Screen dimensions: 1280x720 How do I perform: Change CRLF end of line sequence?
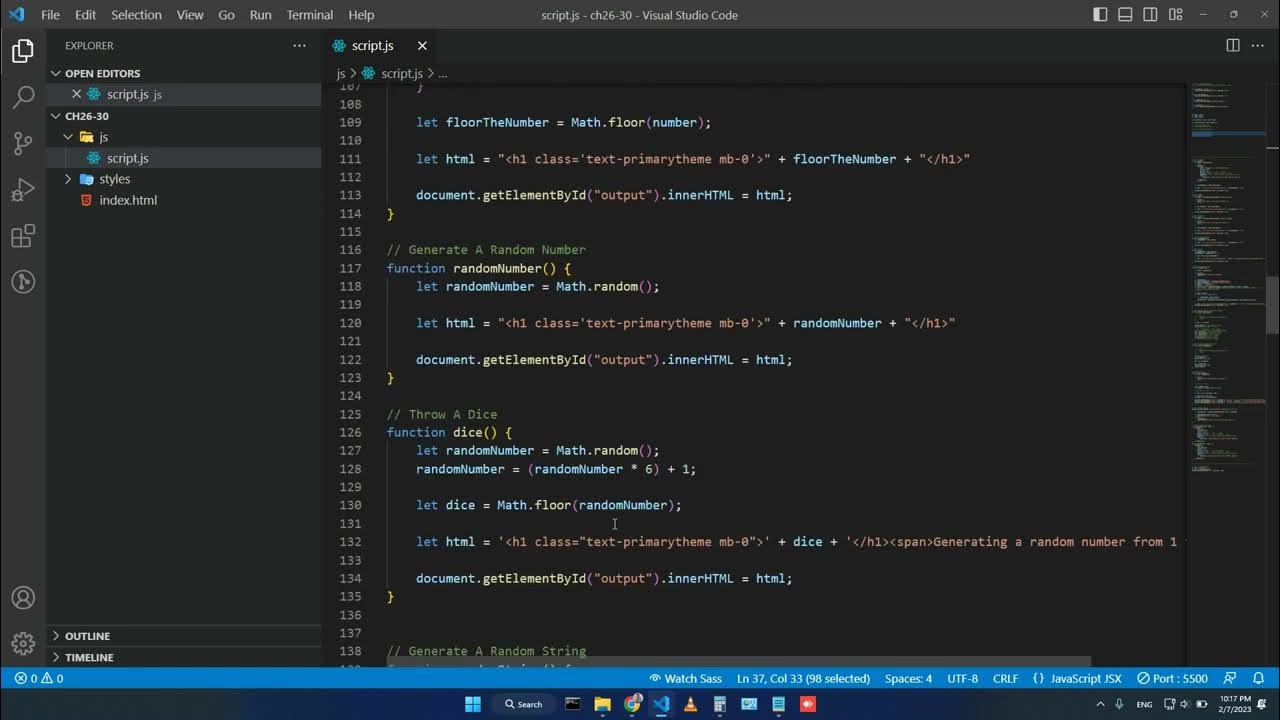[x=1005, y=678]
